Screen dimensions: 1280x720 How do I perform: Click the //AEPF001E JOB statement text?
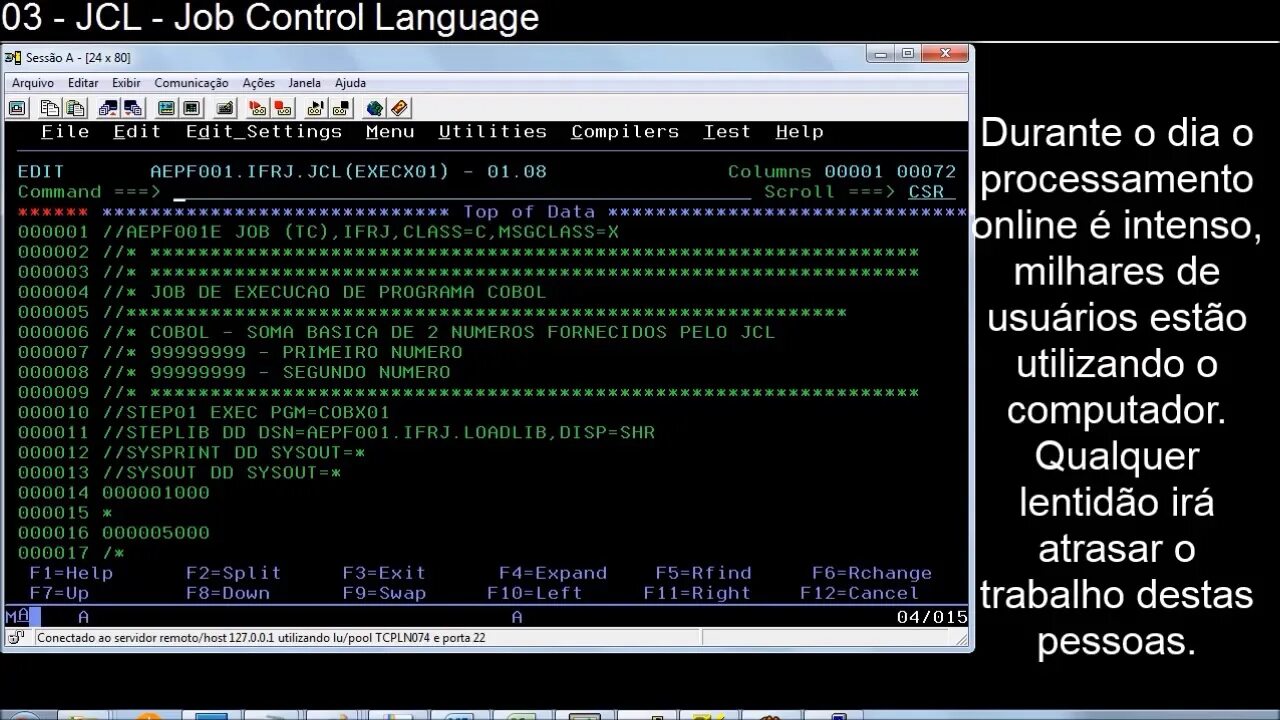click(x=360, y=232)
